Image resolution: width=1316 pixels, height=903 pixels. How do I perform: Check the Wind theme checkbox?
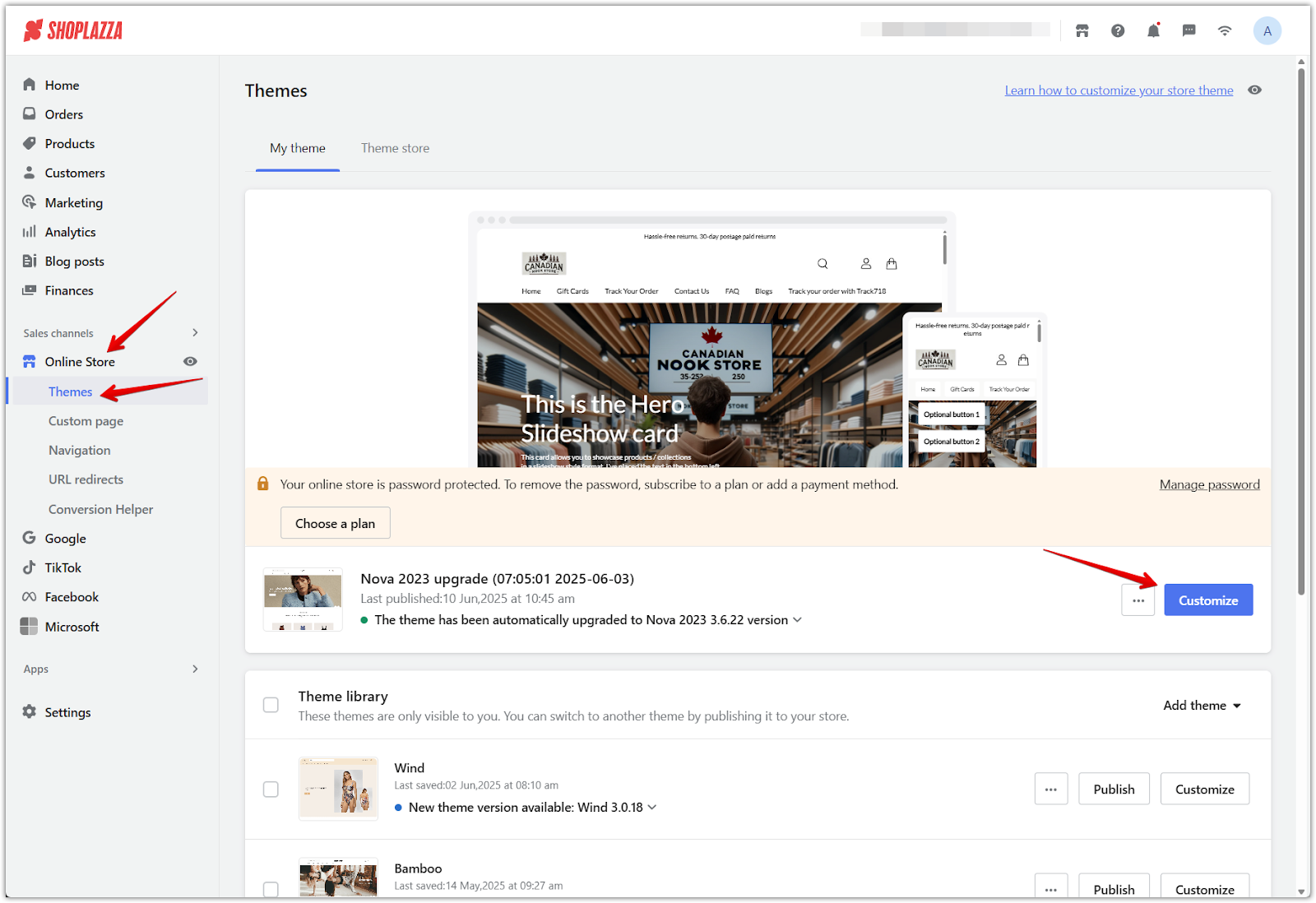[x=271, y=790]
